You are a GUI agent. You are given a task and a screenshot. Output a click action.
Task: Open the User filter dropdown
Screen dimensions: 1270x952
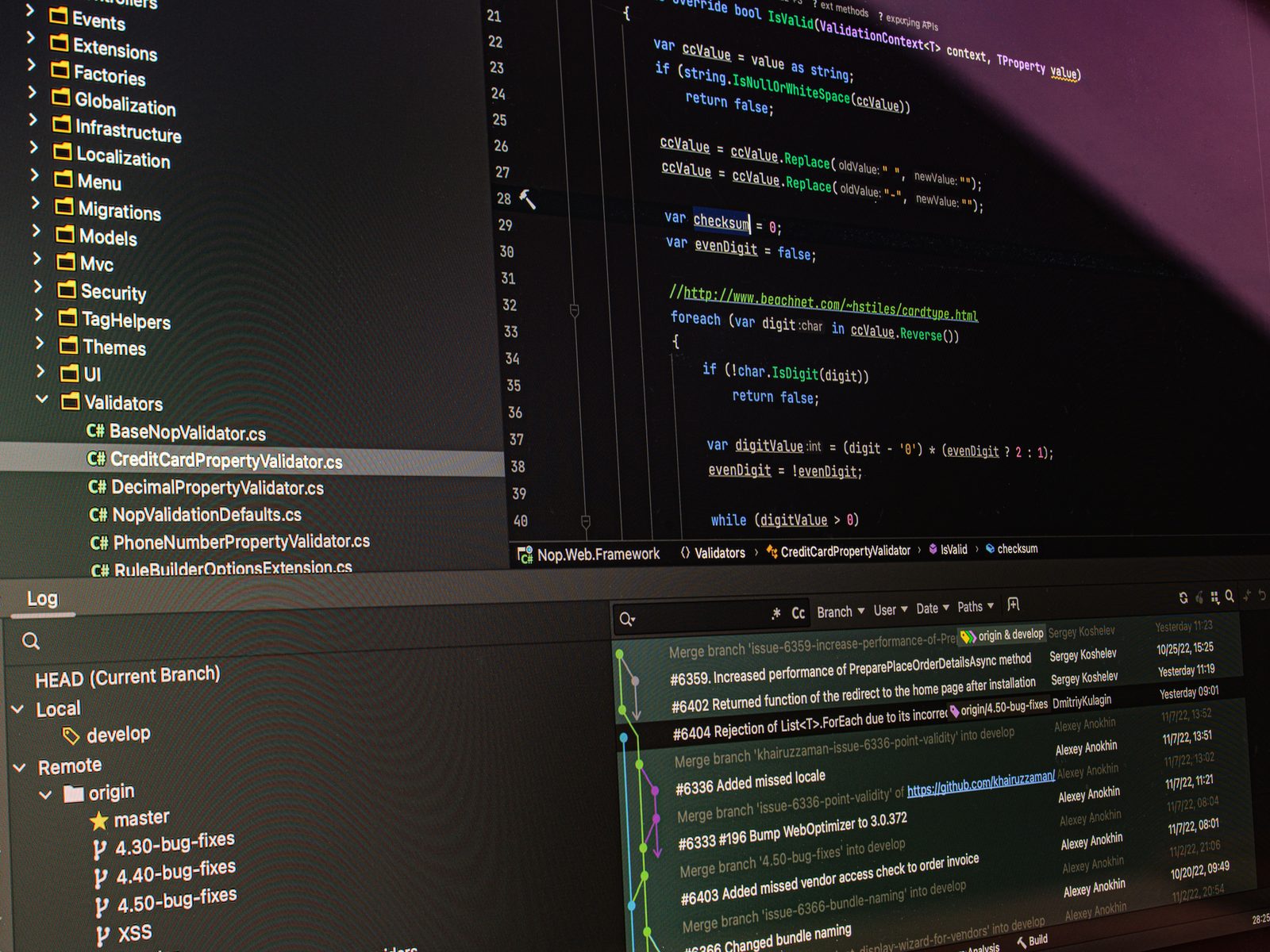click(x=891, y=610)
